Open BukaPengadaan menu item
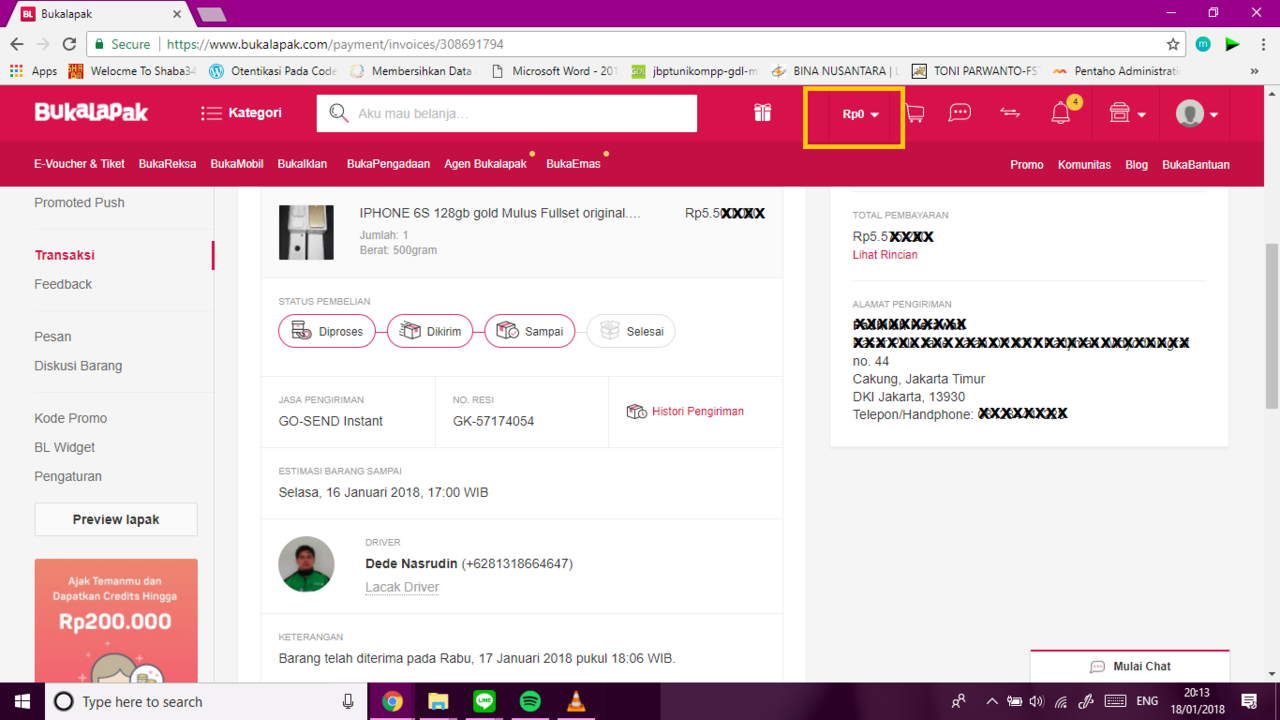 pos(388,164)
